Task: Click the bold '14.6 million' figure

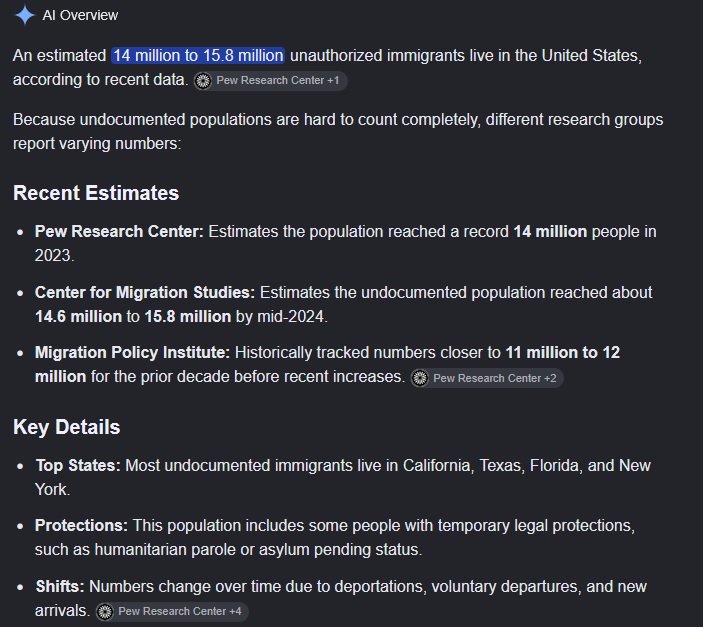Action: (78, 317)
